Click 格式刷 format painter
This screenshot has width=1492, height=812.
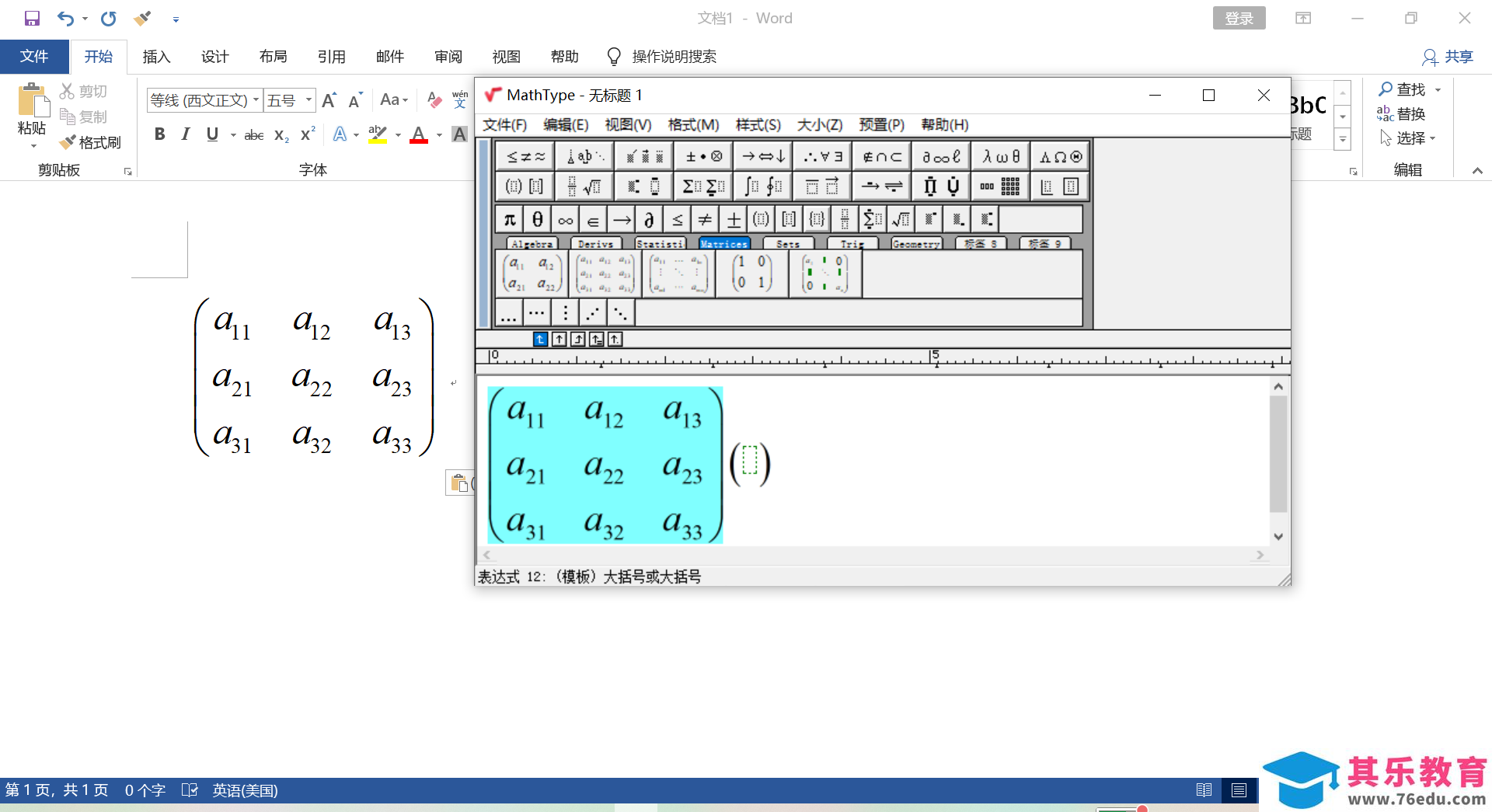point(92,142)
